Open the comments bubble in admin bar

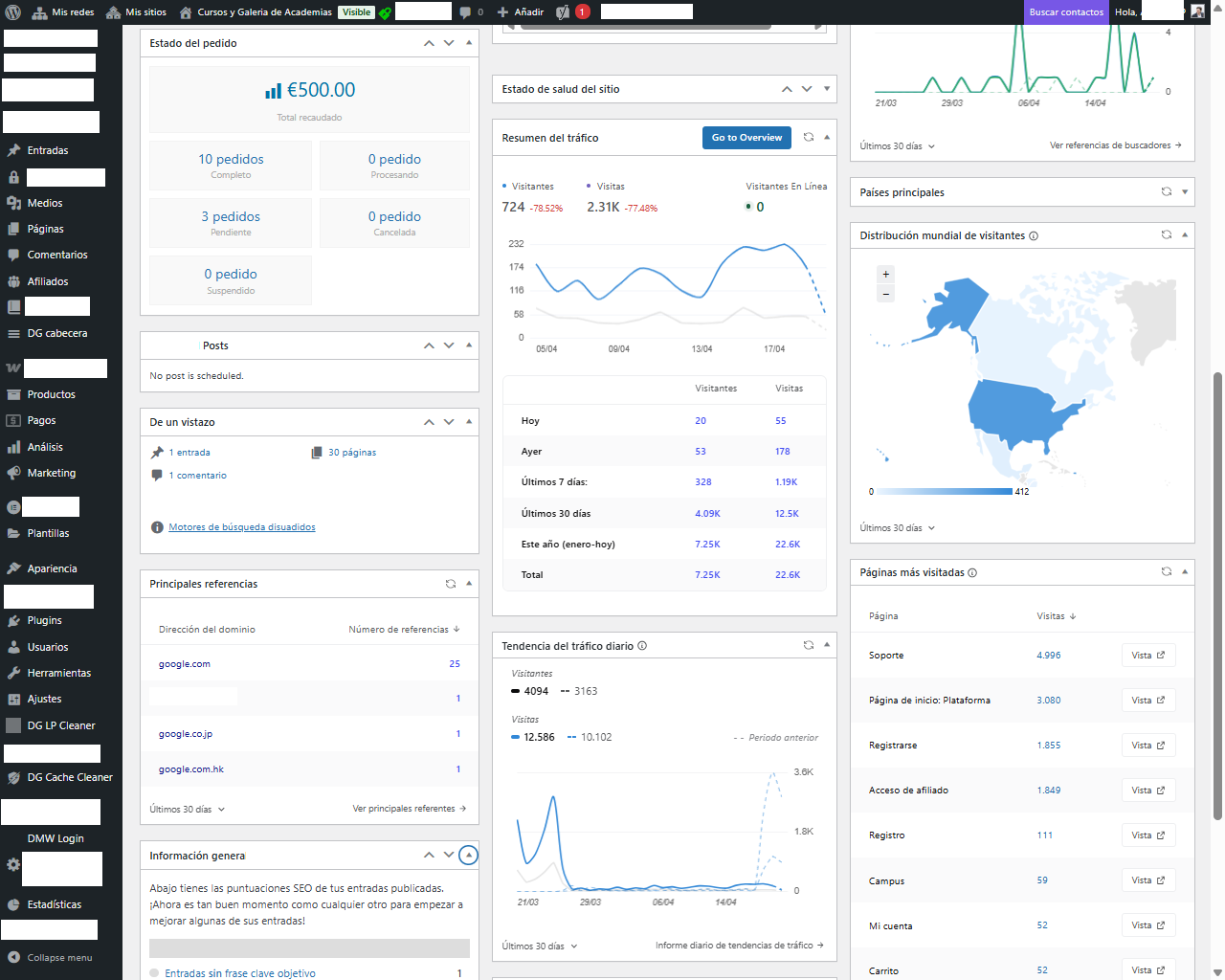pos(471,12)
